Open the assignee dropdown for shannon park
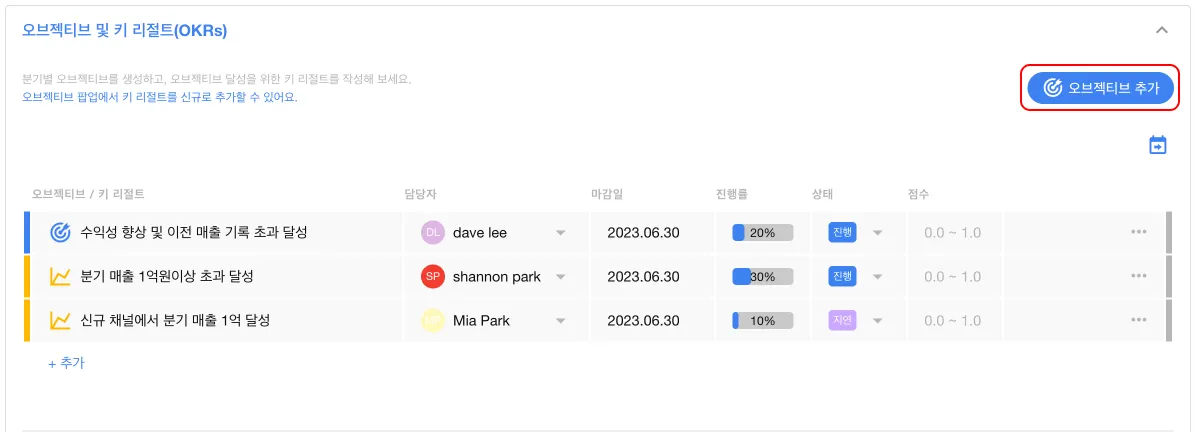This screenshot has height=432, width=1195. point(561,277)
